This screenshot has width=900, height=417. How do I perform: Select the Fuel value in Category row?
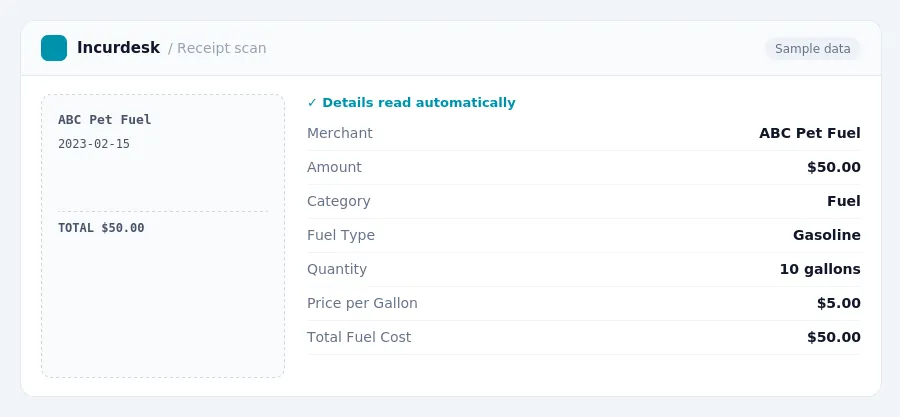[x=844, y=201]
